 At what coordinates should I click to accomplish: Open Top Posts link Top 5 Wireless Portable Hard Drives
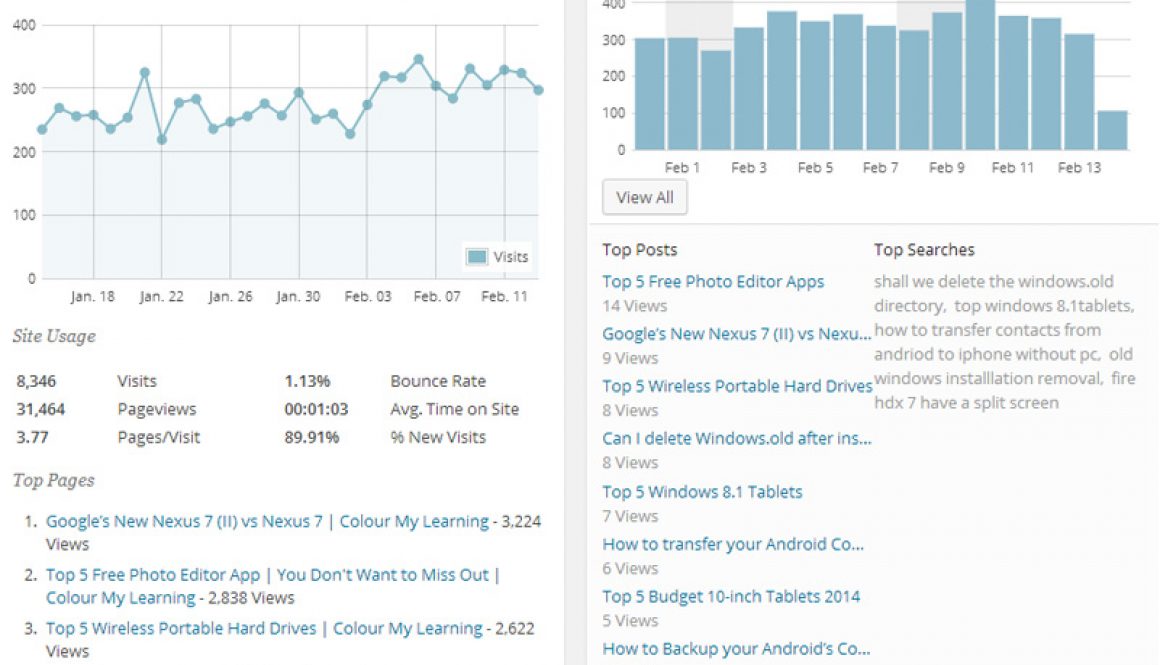point(738,386)
